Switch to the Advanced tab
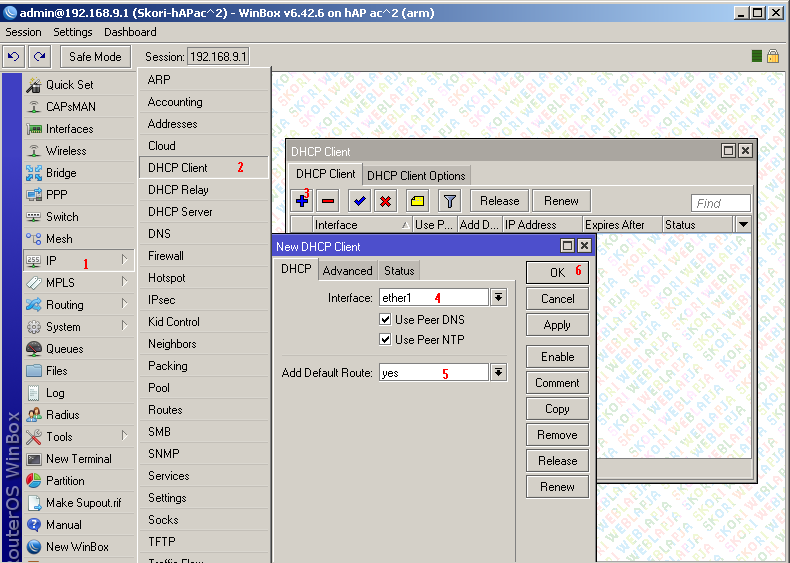The height and width of the screenshot is (563, 790). (x=347, y=271)
